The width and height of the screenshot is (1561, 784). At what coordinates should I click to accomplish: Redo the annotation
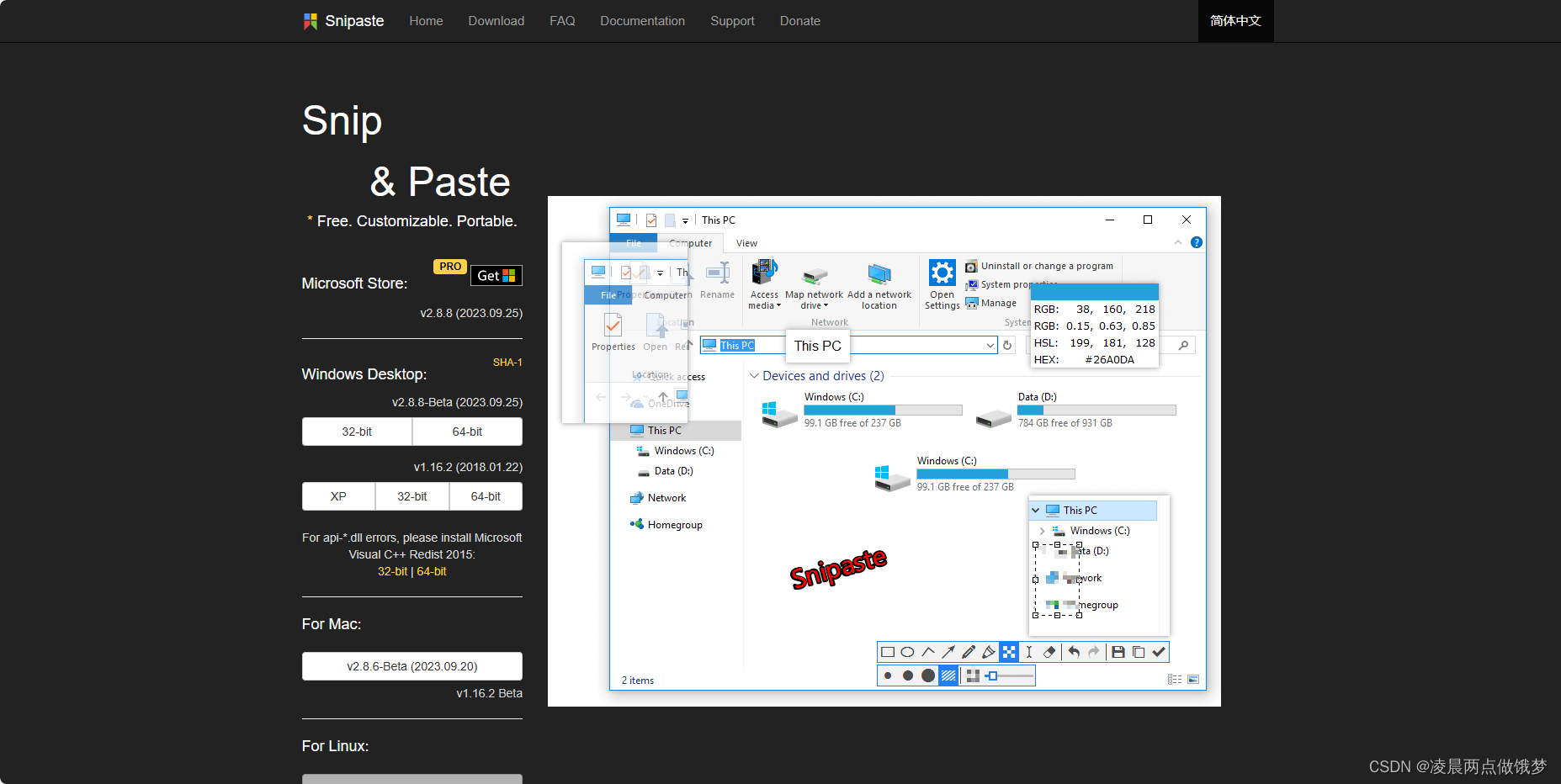(1094, 652)
